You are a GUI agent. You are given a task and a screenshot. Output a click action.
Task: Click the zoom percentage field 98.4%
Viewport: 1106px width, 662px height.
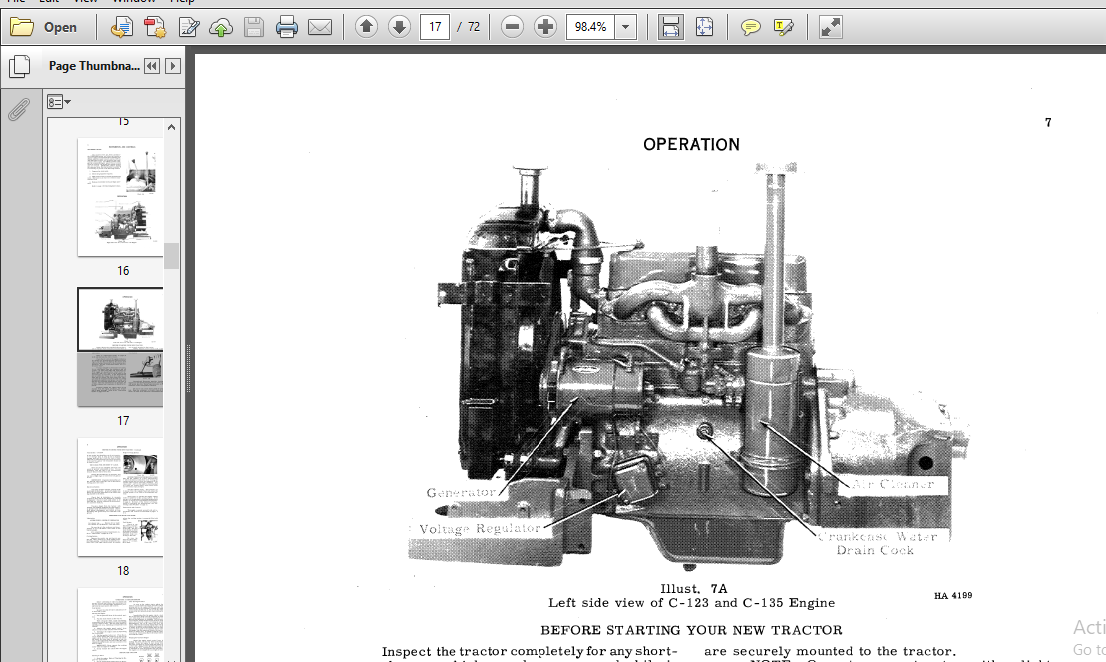[x=590, y=27]
